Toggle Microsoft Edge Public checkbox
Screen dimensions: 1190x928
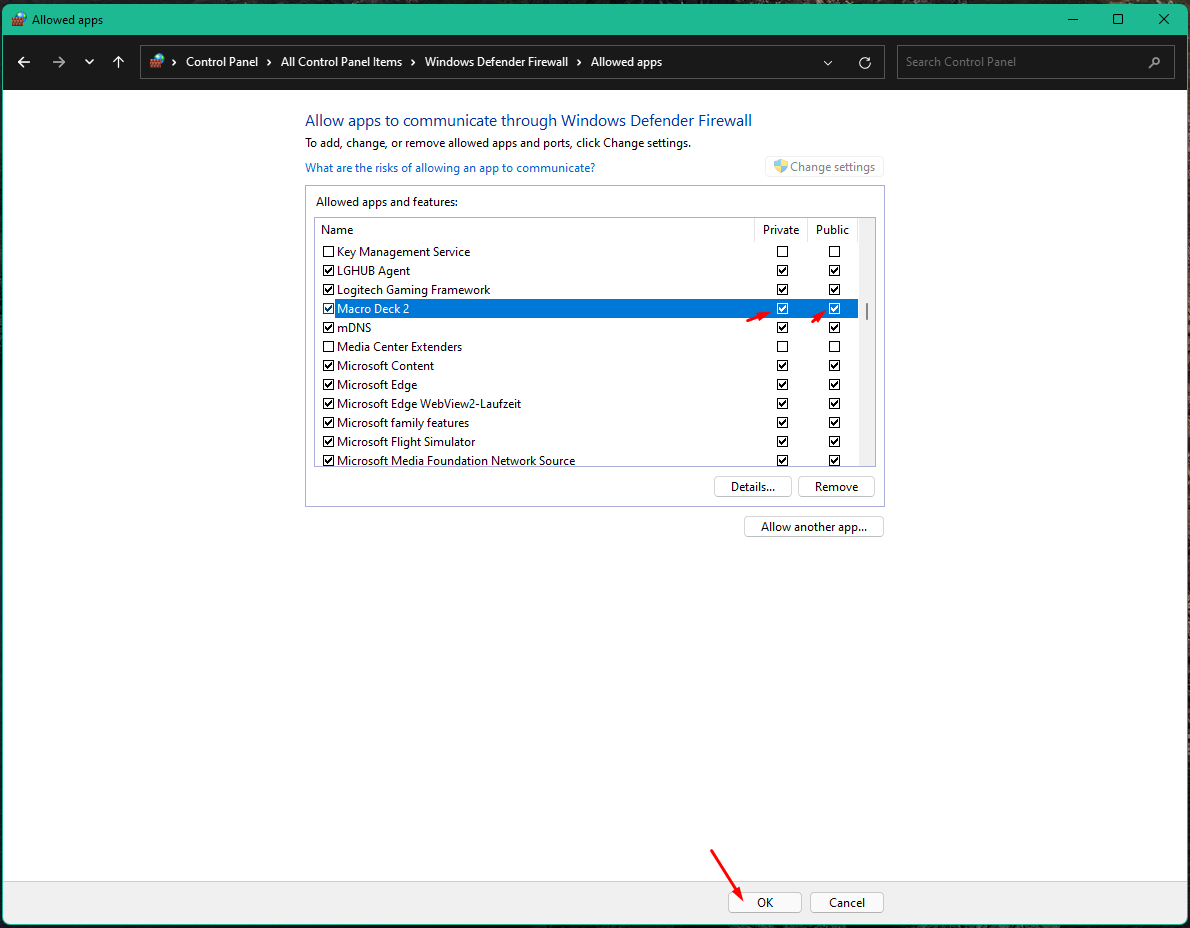pos(835,385)
